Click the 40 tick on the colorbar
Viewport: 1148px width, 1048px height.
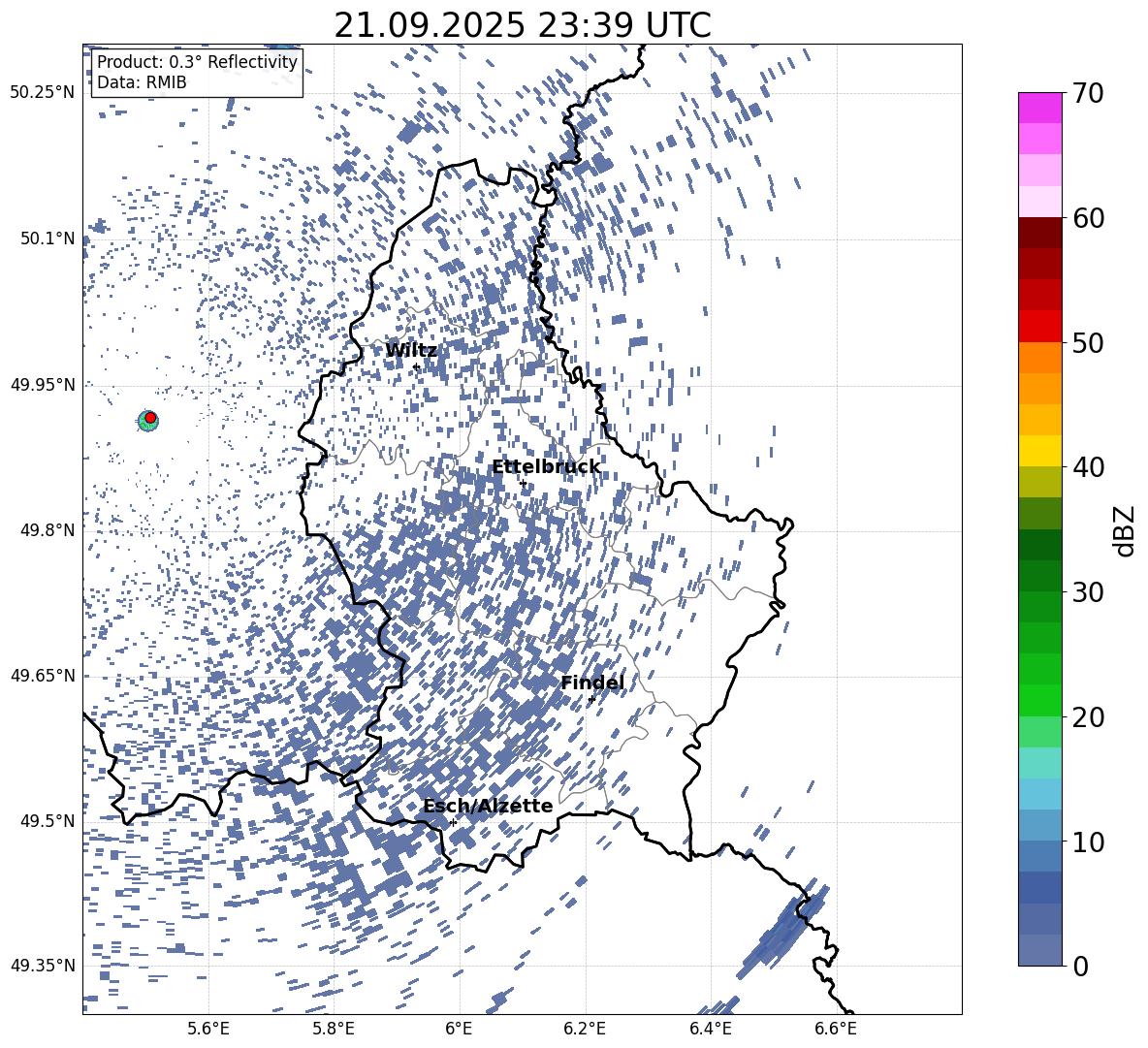pos(1087,467)
